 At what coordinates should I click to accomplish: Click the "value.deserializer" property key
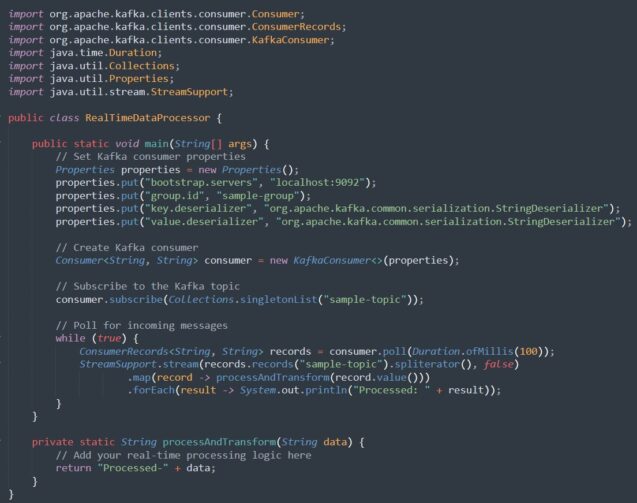[x=204, y=221]
